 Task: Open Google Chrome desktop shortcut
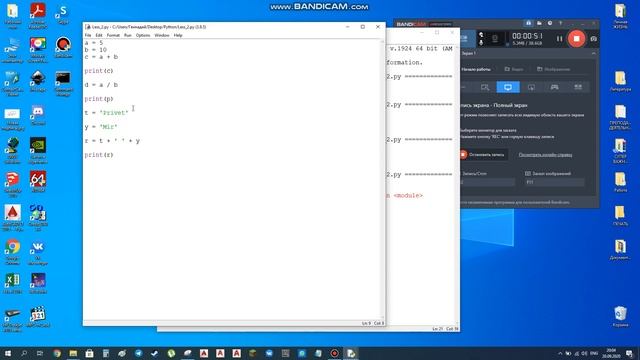coord(13,252)
